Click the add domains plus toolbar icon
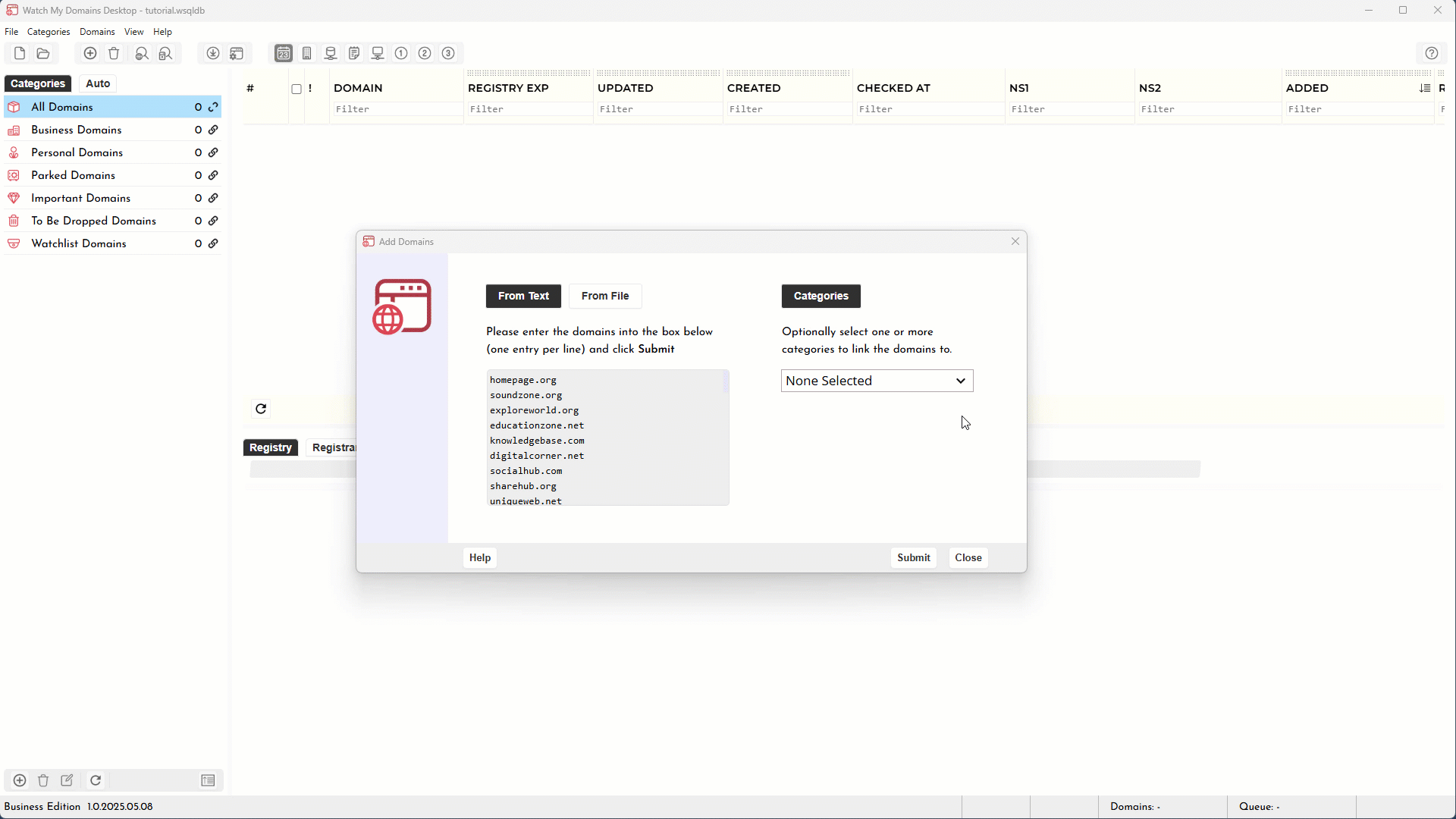Screen dimensions: 1456x819 pos(90,53)
